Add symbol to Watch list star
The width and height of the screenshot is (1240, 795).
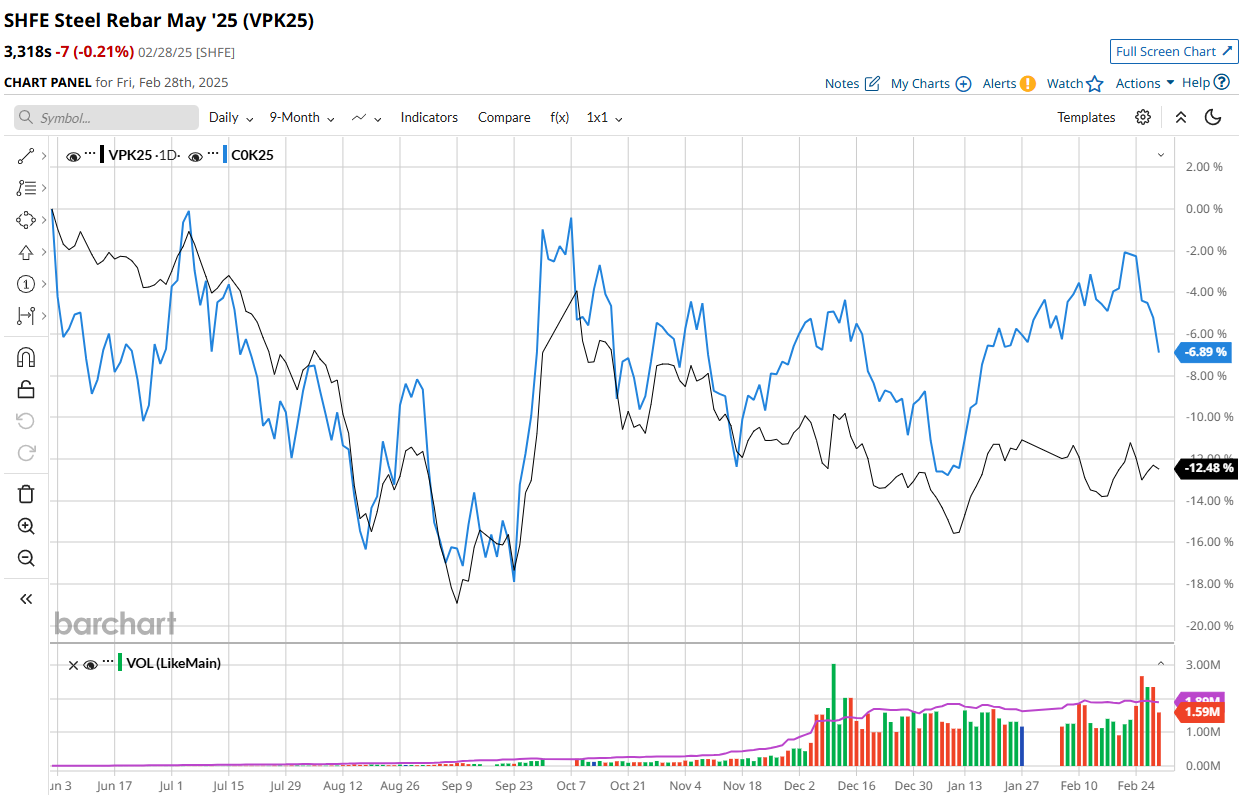click(x=1075, y=84)
